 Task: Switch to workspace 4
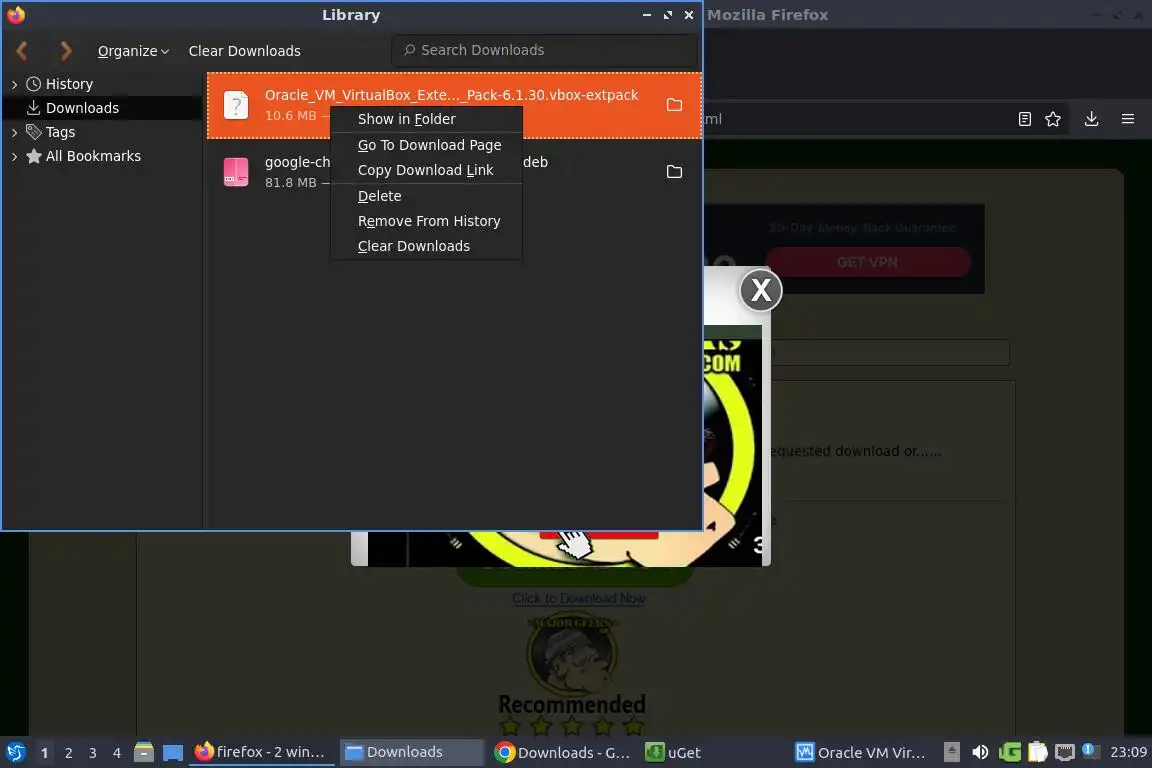click(117, 753)
